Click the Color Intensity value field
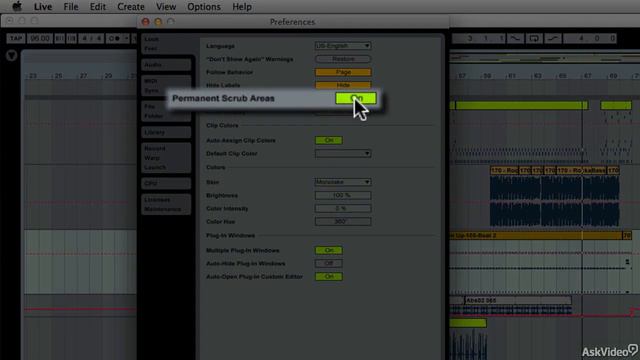Image resolution: width=640 pixels, height=360 pixels. [x=343, y=208]
